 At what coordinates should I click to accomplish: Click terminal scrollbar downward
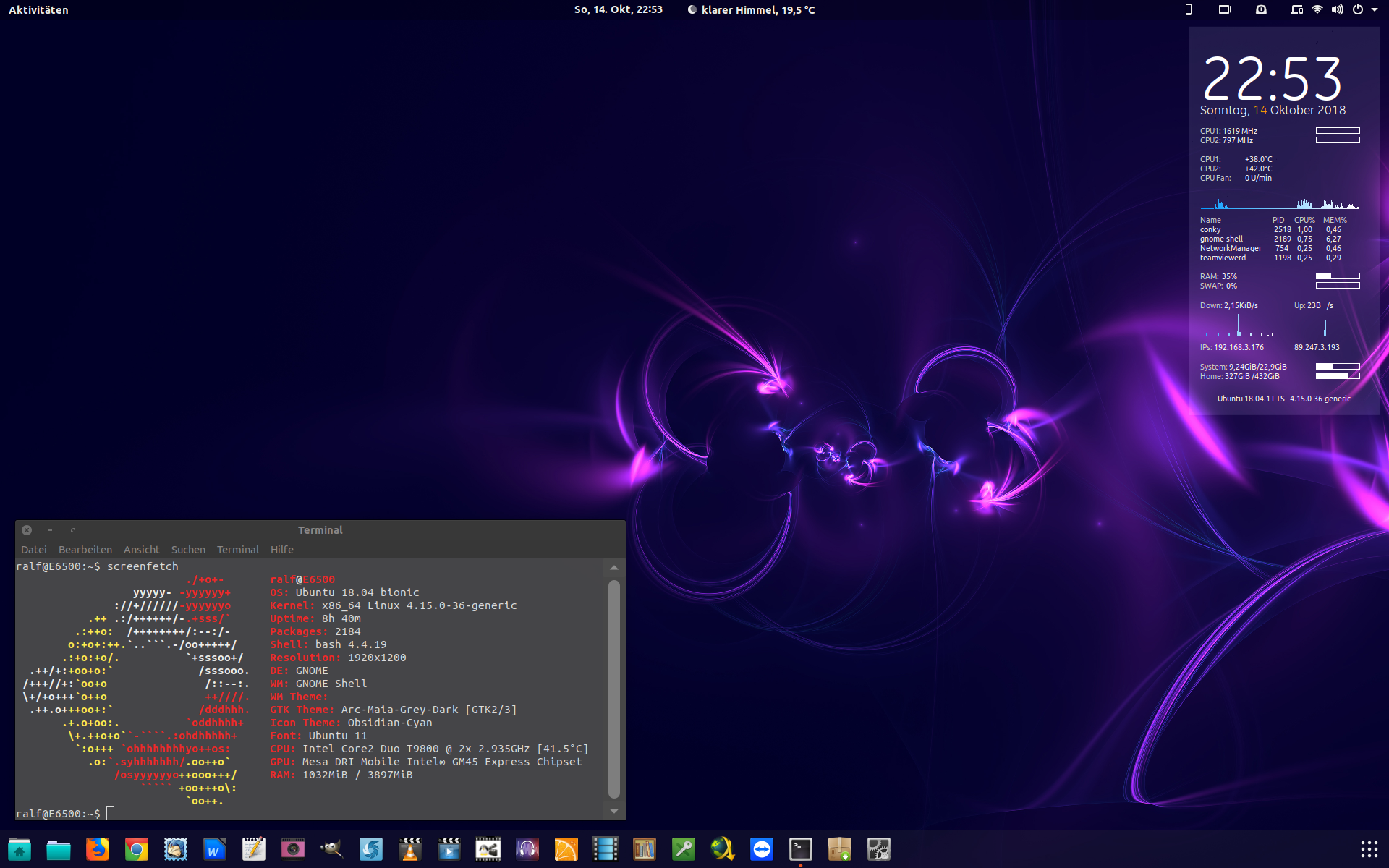tap(614, 811)
